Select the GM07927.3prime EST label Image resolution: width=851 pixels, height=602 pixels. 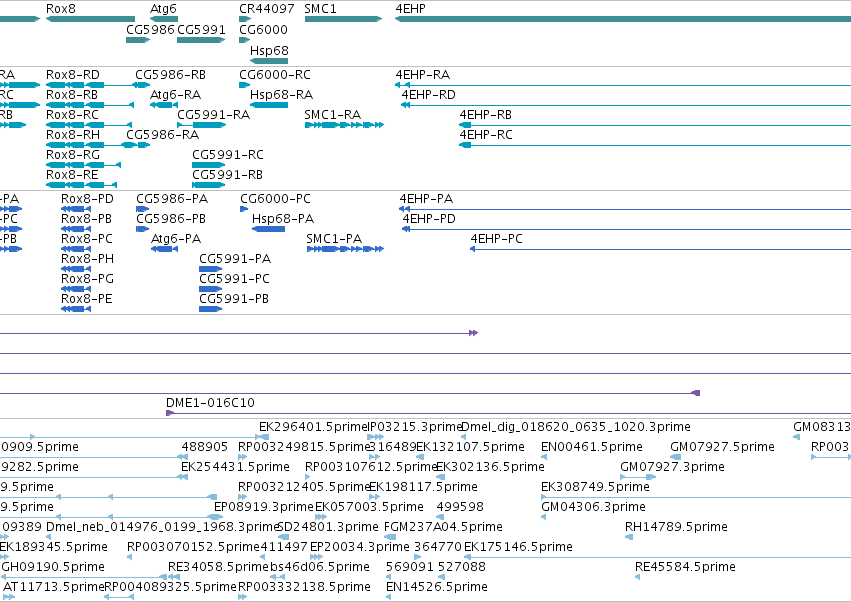672,467
